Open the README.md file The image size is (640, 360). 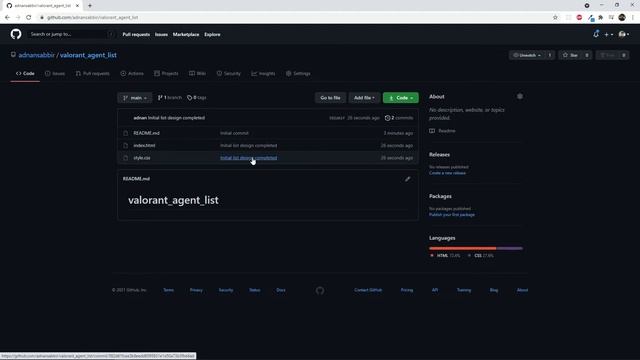pos(147,133)
